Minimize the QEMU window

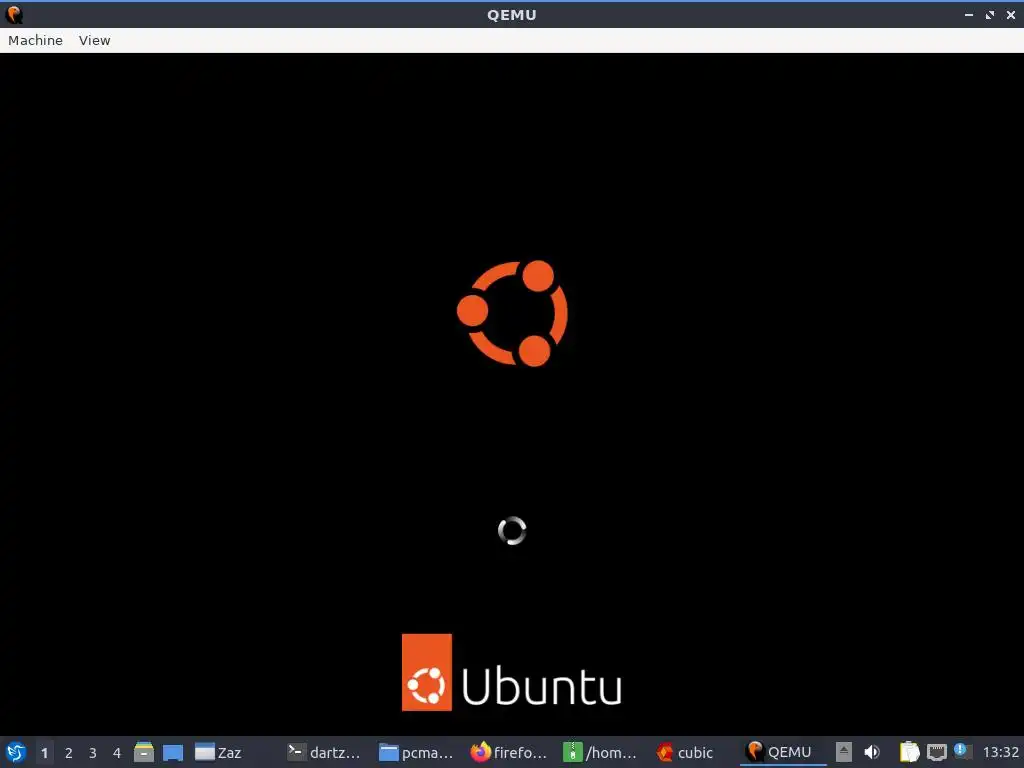click(968, 14)
